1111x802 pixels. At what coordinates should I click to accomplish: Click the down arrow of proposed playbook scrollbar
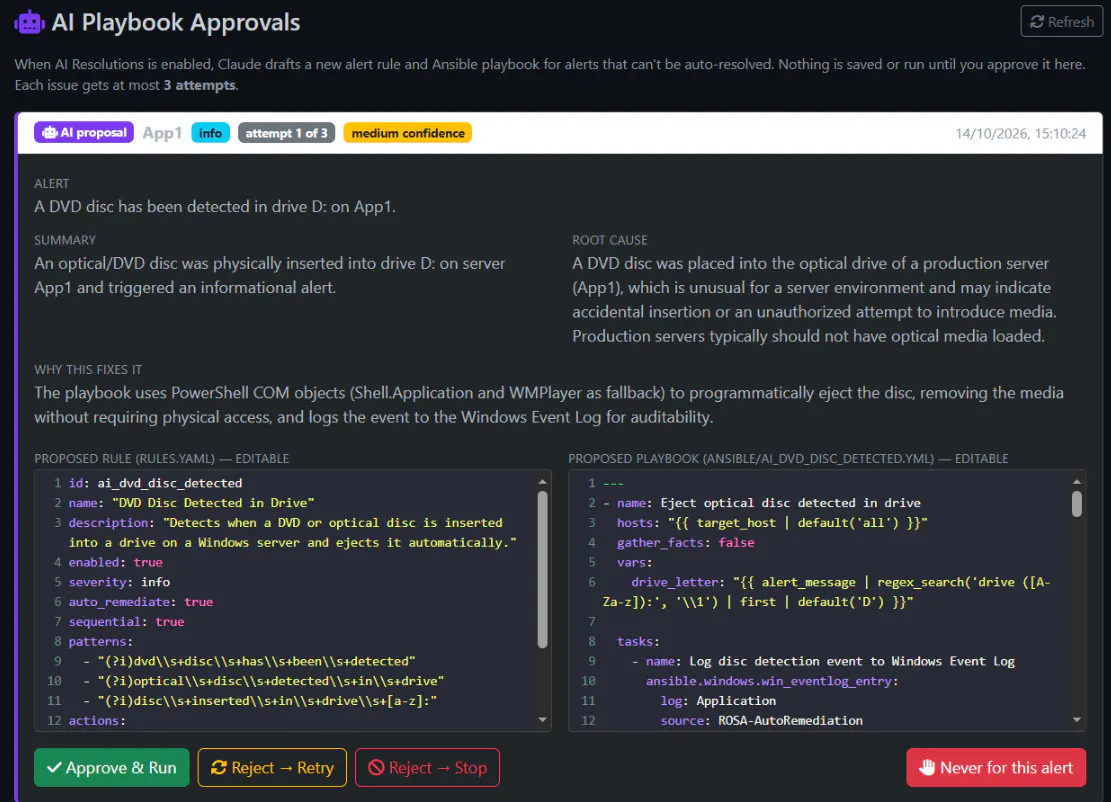click(x=1077, y=720)
